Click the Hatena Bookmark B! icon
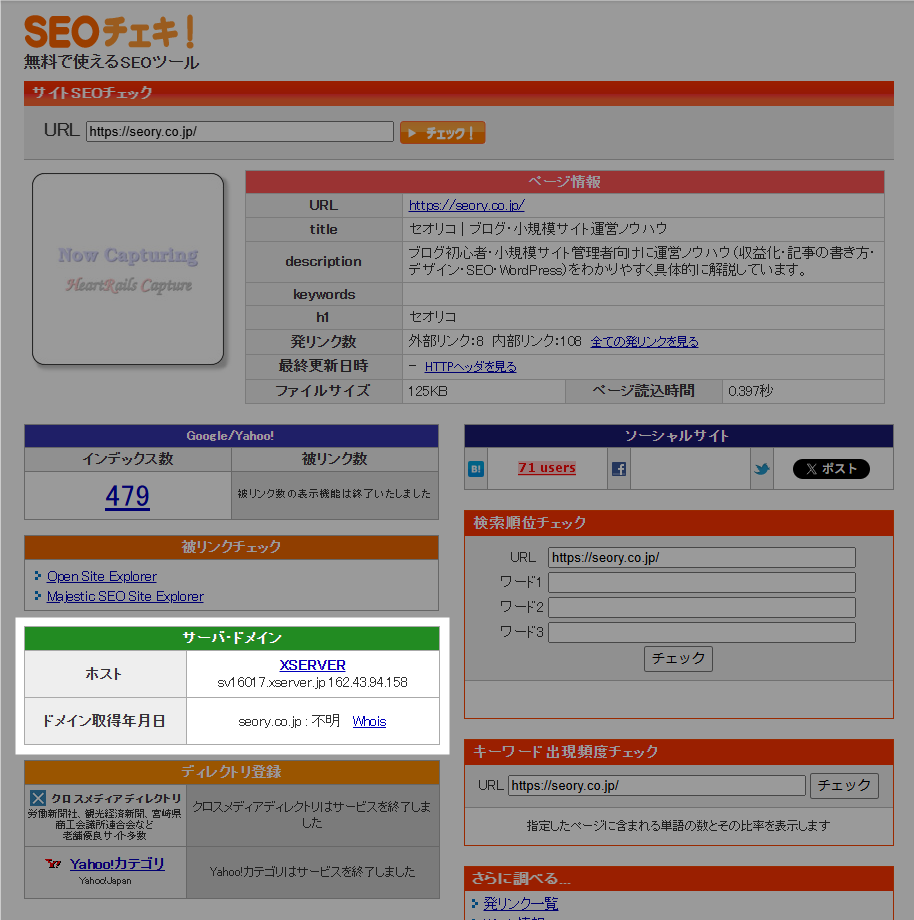914x920 pixels. click(476, 469)
